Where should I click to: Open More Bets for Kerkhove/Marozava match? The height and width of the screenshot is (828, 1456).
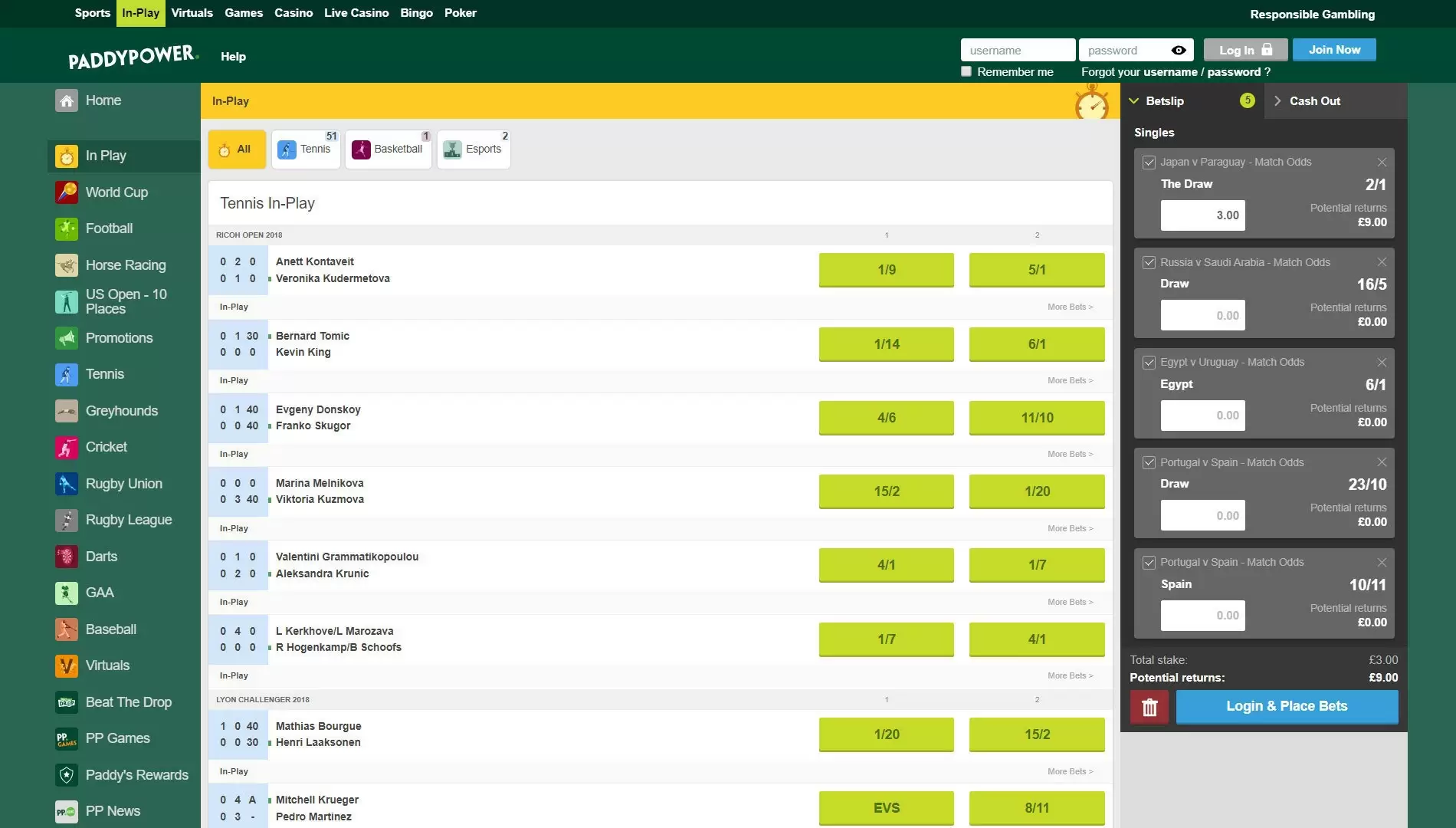(1070, 675)
